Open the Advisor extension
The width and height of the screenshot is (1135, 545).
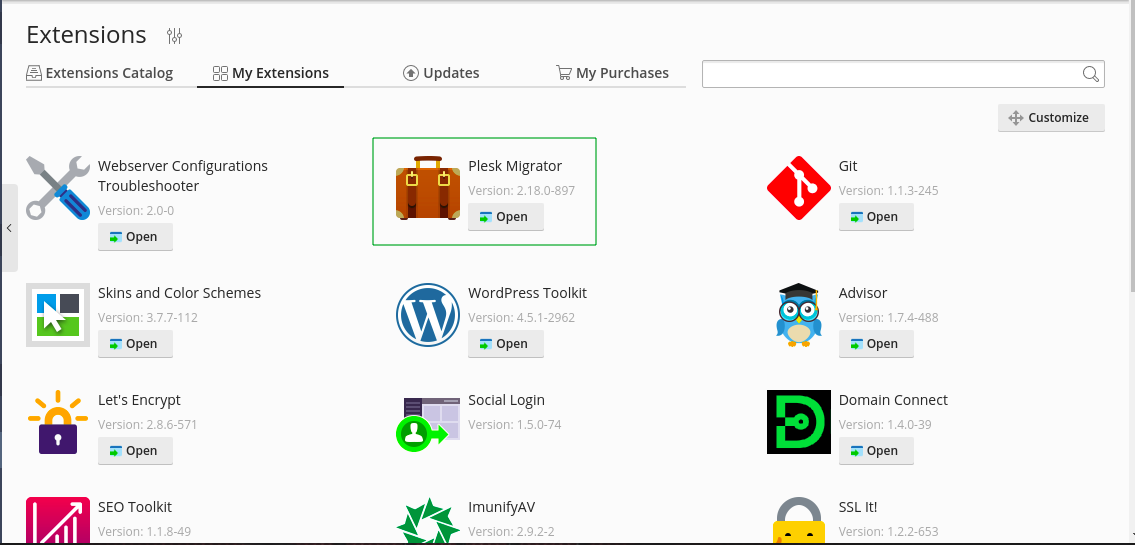click(x=876, y=344)
